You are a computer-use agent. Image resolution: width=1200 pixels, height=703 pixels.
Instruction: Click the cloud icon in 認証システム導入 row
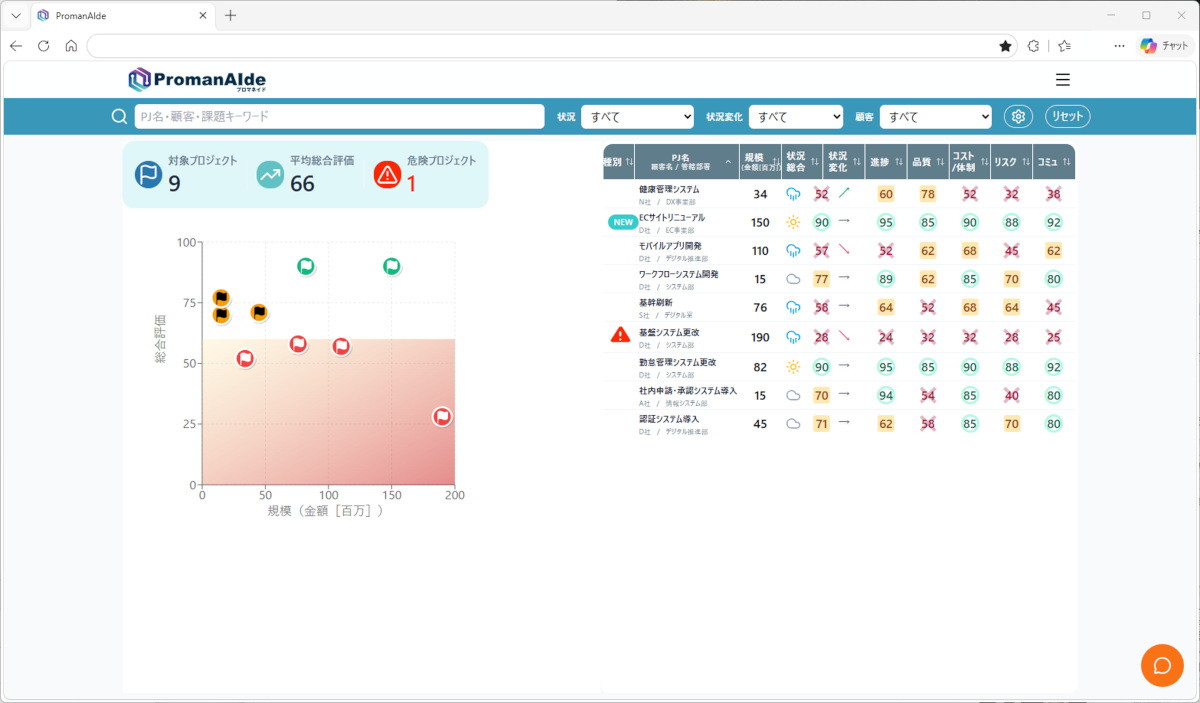[794, 423]
